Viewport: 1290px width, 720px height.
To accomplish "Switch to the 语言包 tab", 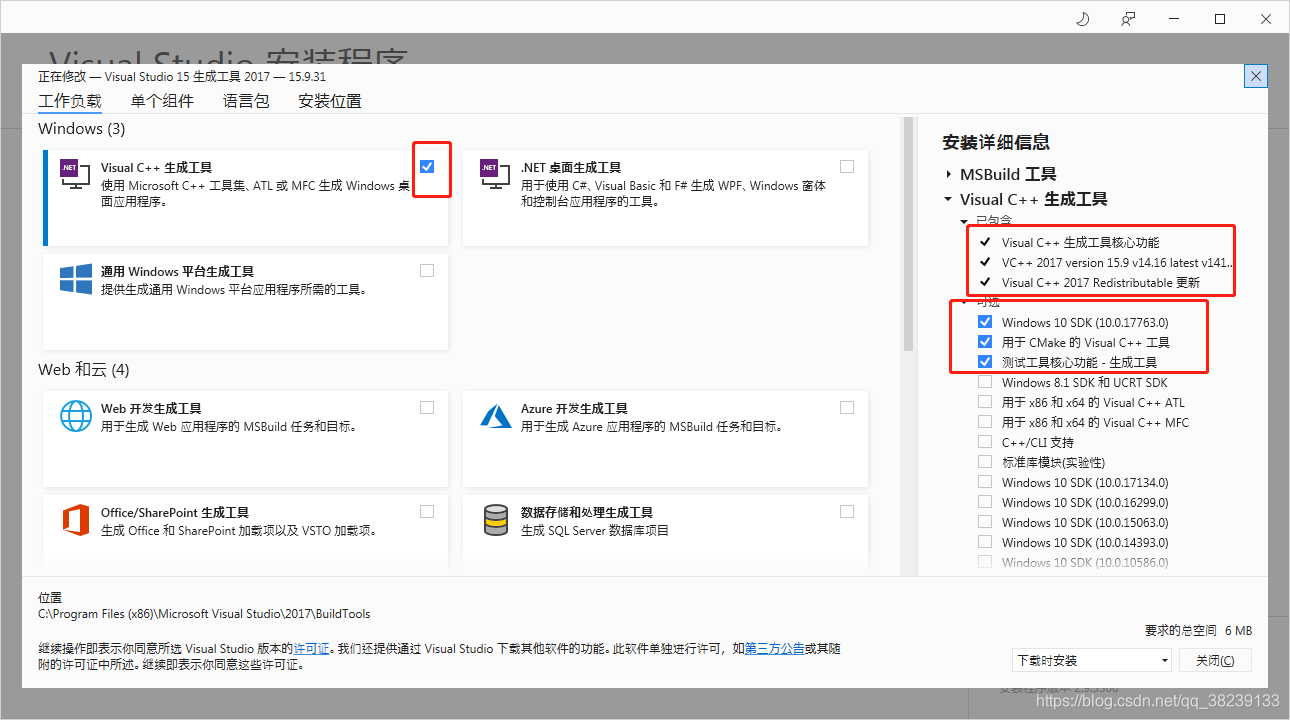I will [246, 101].
